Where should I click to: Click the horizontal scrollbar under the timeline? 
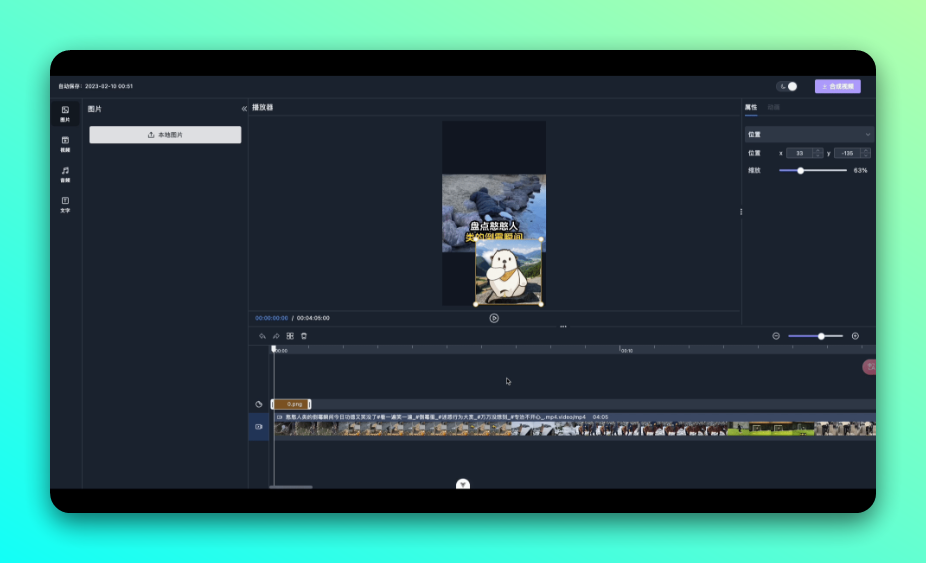[291, 487]
